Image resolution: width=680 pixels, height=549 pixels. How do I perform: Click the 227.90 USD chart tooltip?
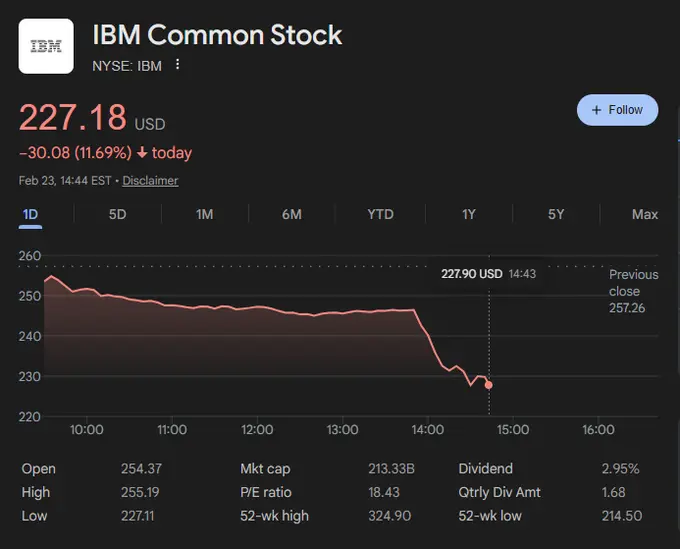[490, 273]
